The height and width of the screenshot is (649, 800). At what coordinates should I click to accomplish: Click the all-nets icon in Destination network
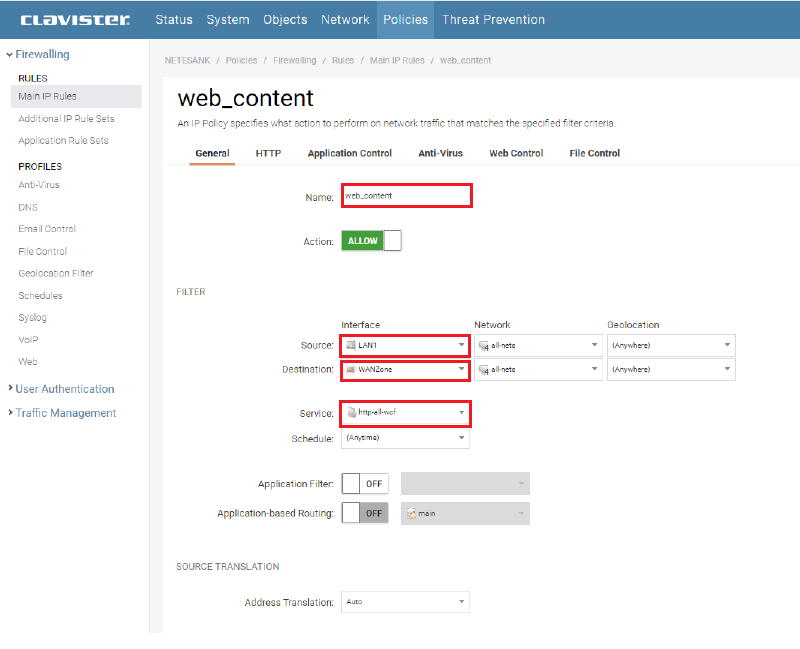pyautogui.click(x=483, y=370)
